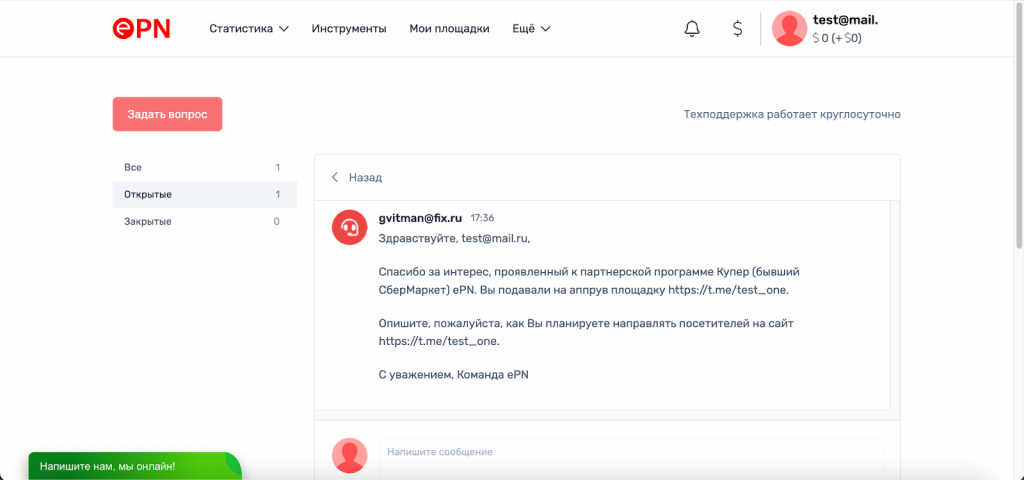Open the Инструменты menu item
1024x480 pixels.
point(349,29)
